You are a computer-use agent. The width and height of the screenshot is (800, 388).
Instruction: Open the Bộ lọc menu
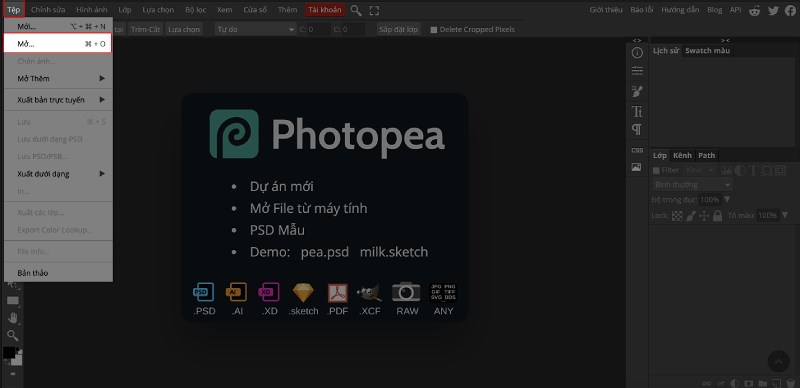click(195, 10)
